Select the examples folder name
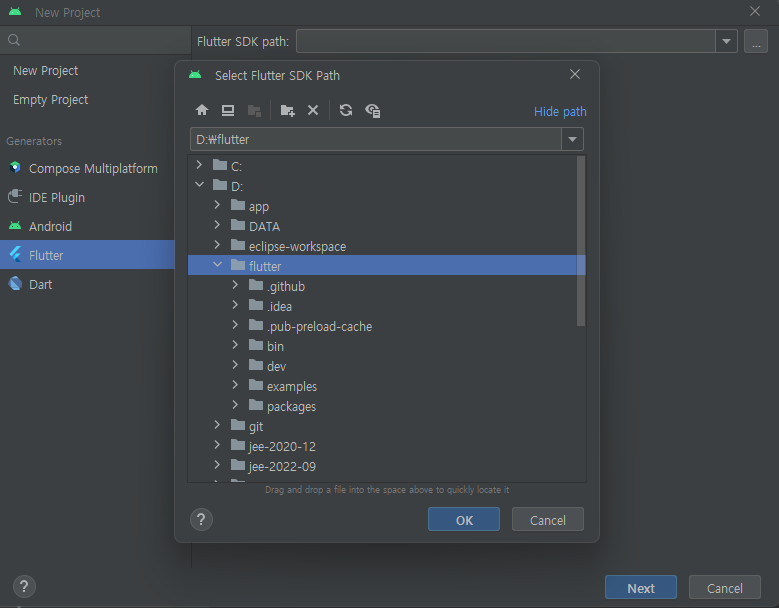 tap(292, 386)
